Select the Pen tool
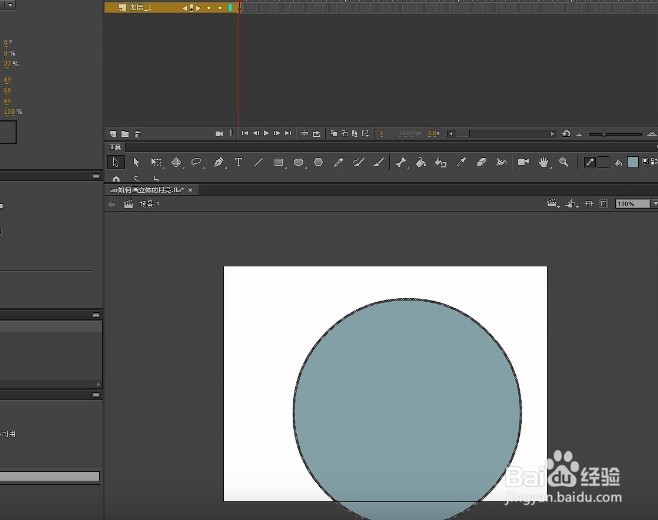This screenshot has width=658, height=520. point(218,162)
